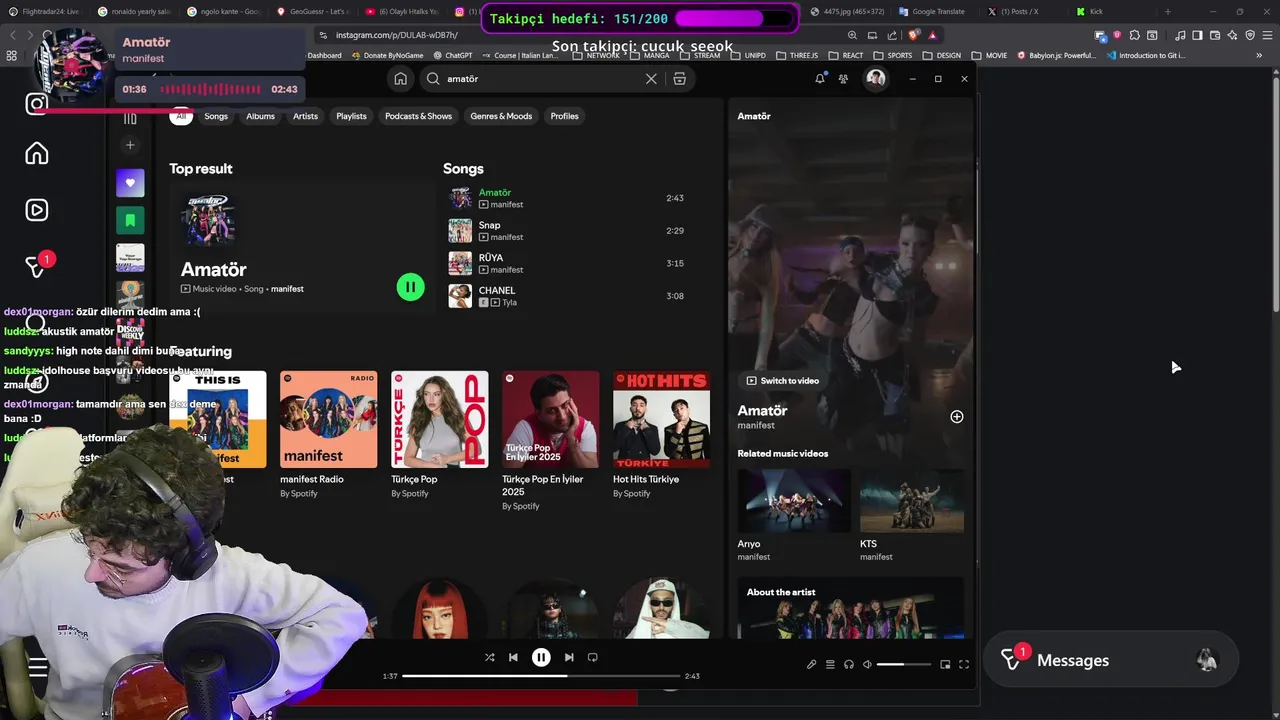Open the browser hamburger menu
1280x720 pixels.
(1267, 35)
